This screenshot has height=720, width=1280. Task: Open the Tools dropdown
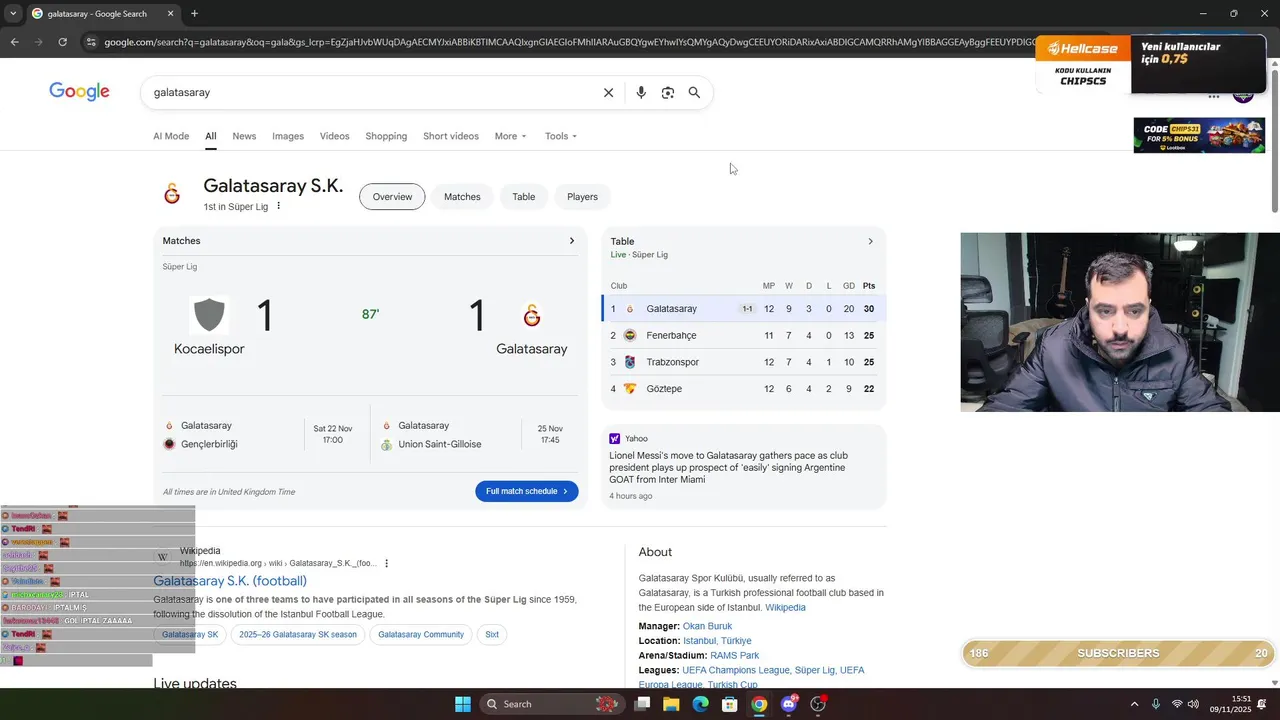click(x=561, y=136)
